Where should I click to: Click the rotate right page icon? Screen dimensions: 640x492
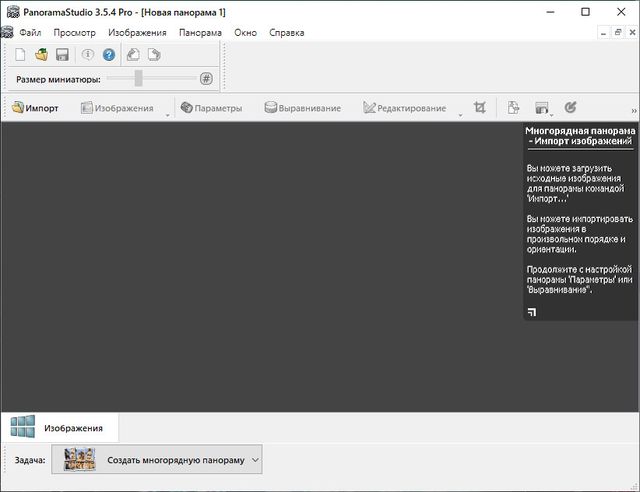coord(154,54)
